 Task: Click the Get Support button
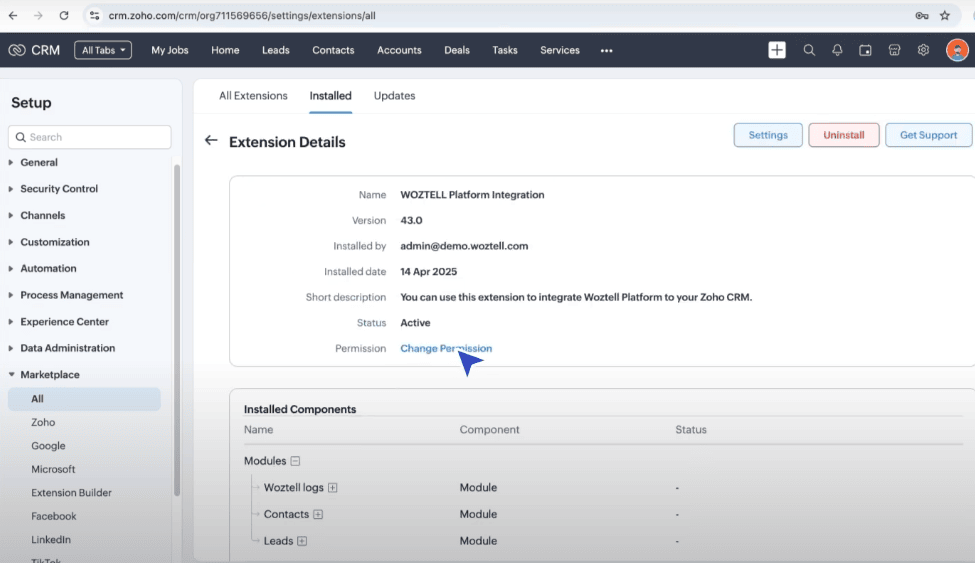tap(928, 135)
